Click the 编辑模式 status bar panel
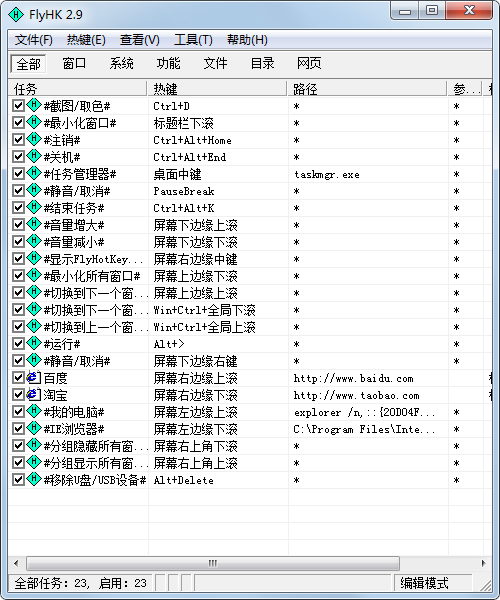Image resolution: width=500 pixels, height=600 pixels. coord(433,583)
